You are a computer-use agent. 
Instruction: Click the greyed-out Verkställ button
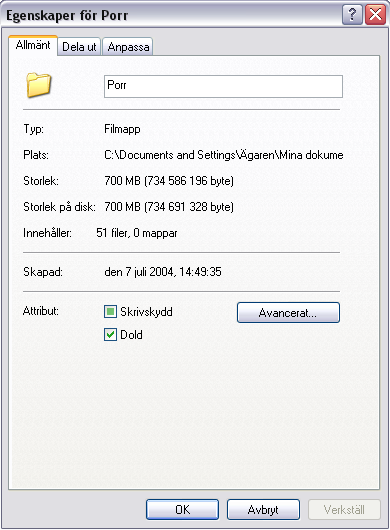click(344, 509)
